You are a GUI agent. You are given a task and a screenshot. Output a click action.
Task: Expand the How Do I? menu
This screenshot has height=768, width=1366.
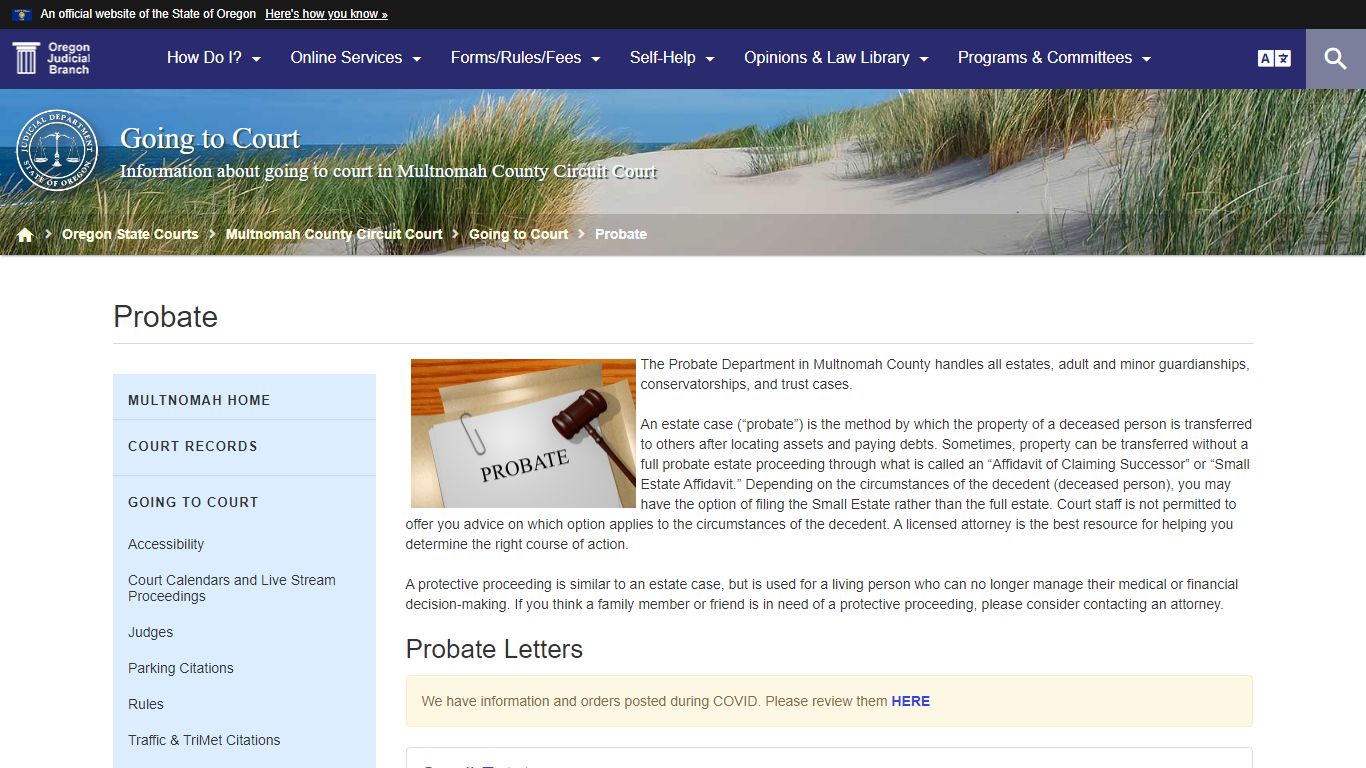point(214,58)
